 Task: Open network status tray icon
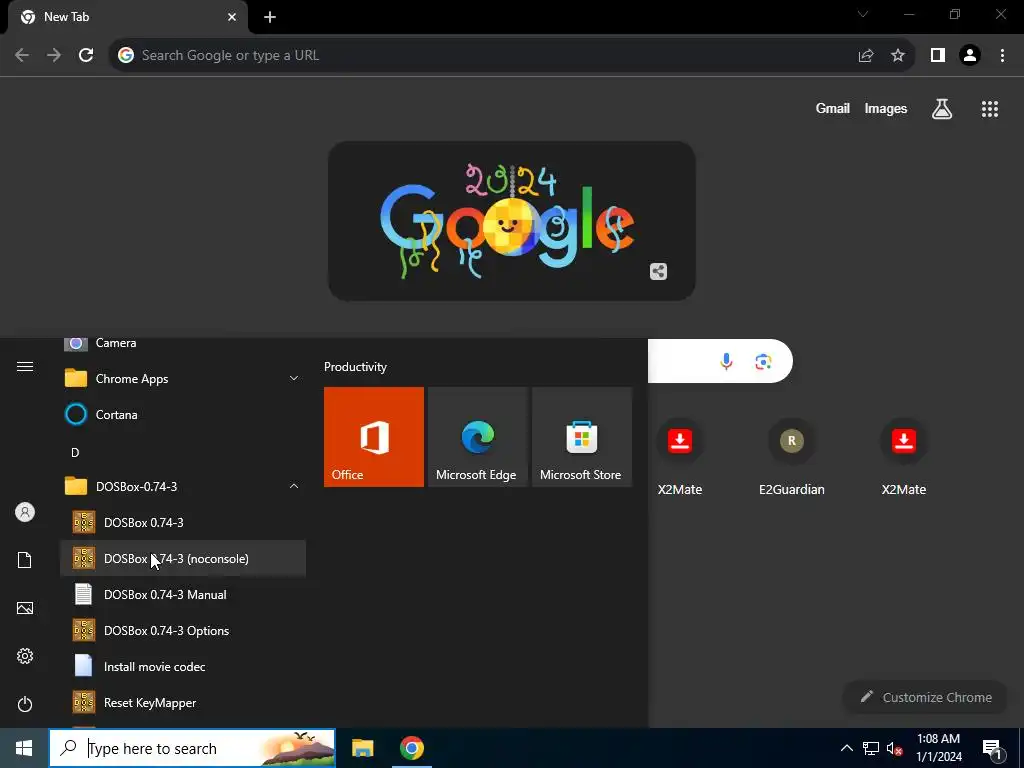pos(871,748)
